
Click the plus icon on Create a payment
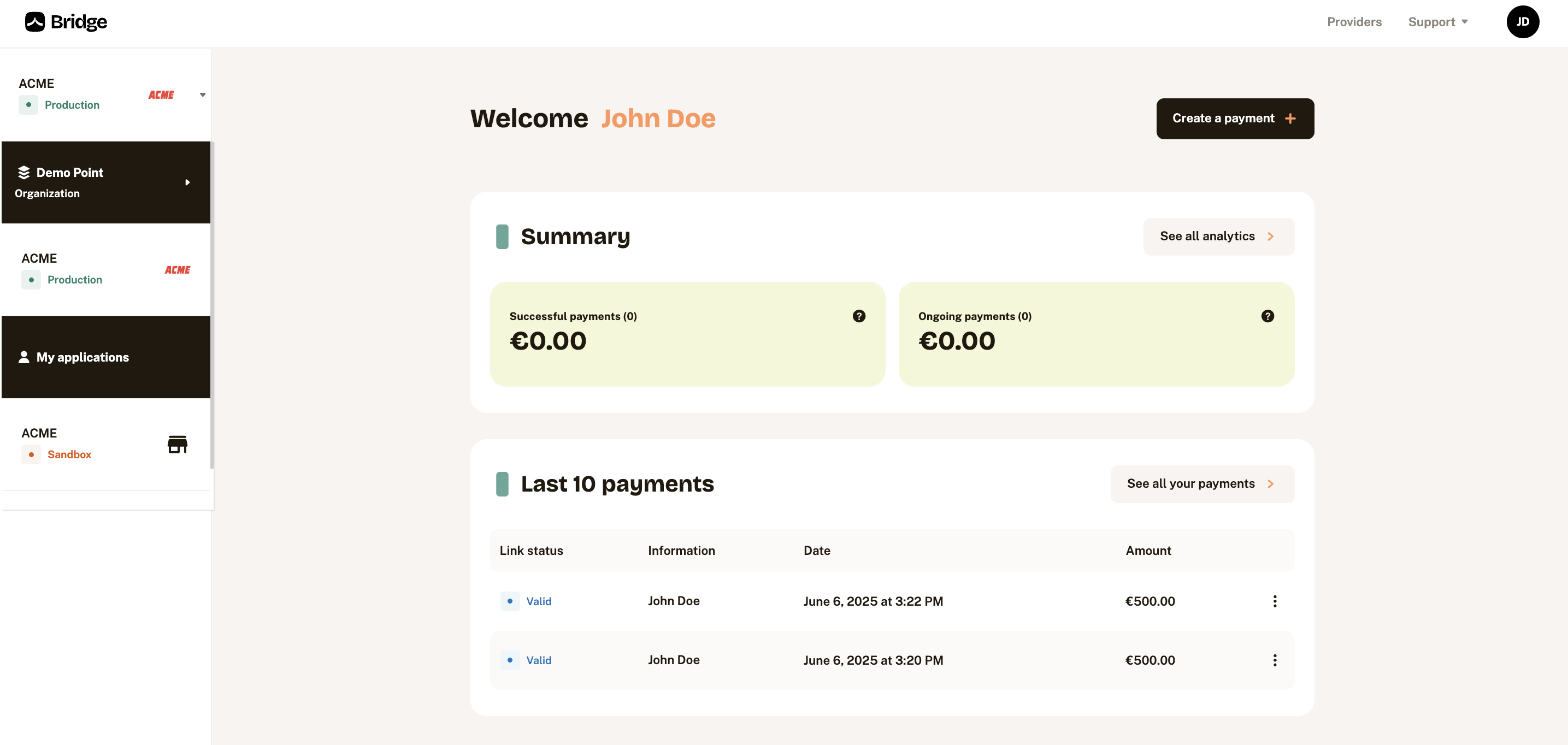point(1290,119)
